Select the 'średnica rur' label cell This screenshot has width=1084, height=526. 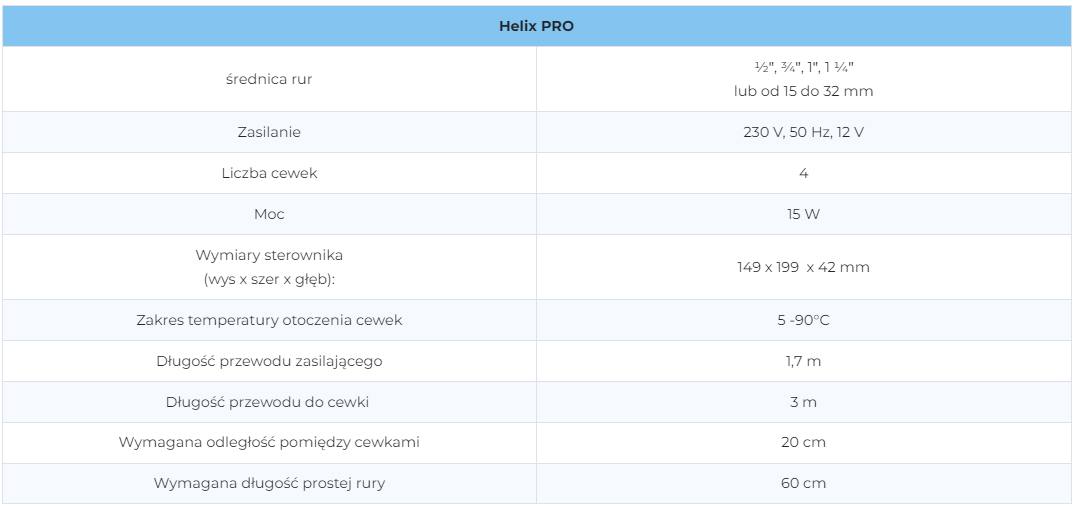point(269,79)
